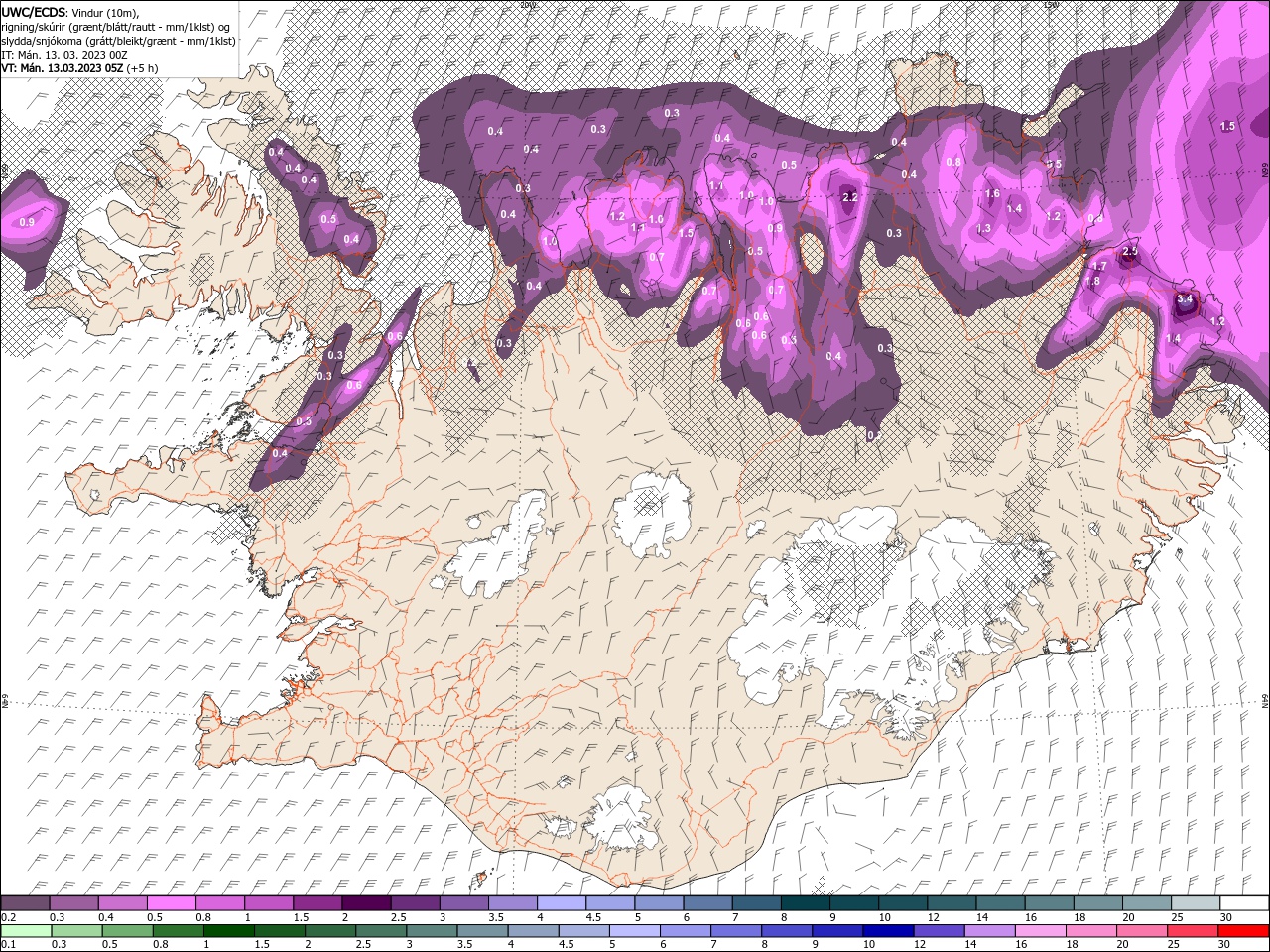The width and height of the screenshot is (1270, 952).
Task: Click the '0.2' label under the snow scale
Action: (8, 917)
